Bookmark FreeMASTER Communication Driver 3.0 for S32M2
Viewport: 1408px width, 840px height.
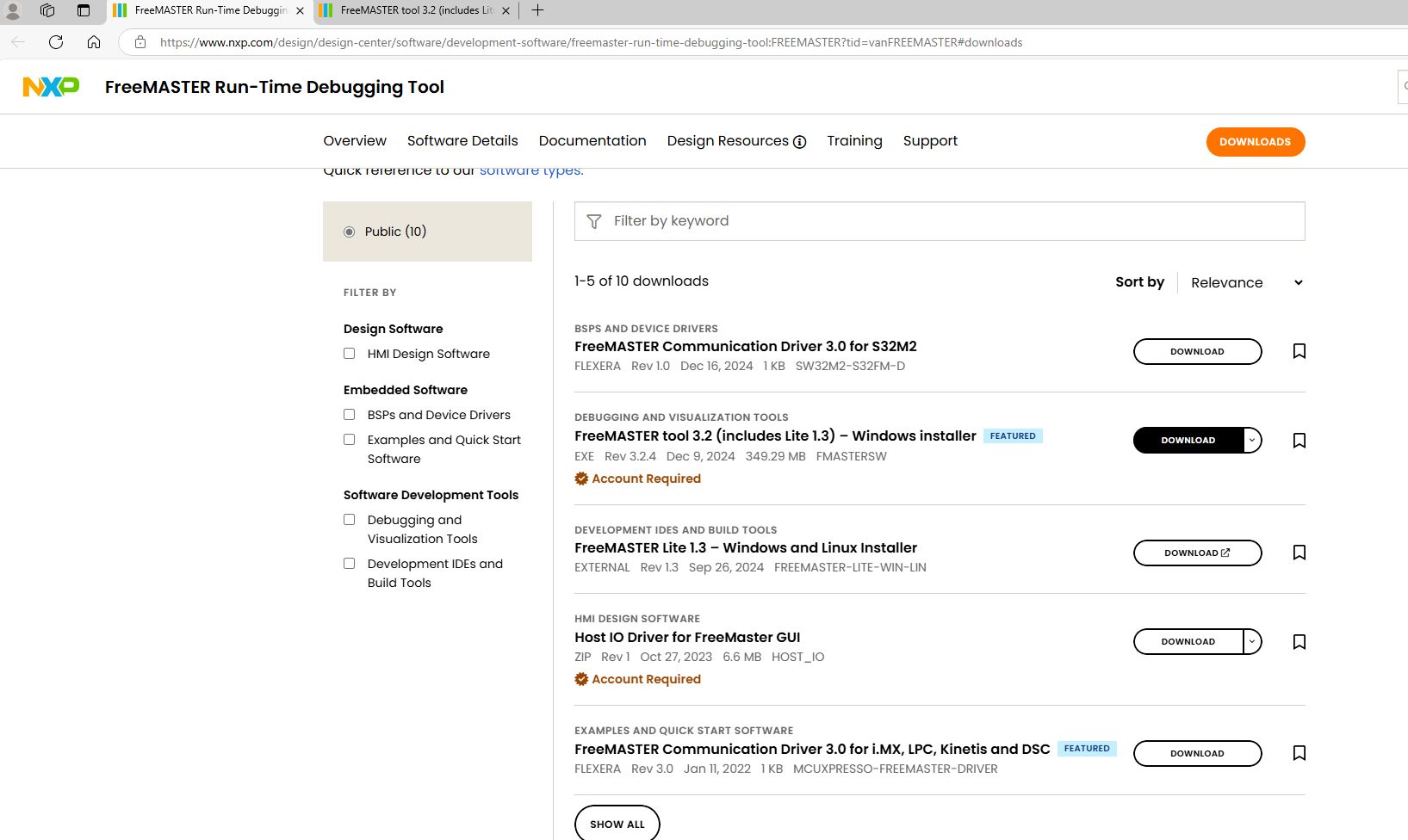(x=1299, y=351)
